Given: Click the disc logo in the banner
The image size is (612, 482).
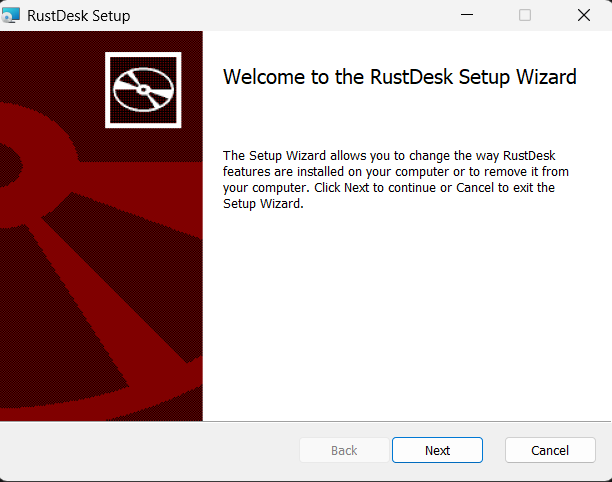Looking at the screenshot, I should tap(142, 89).
